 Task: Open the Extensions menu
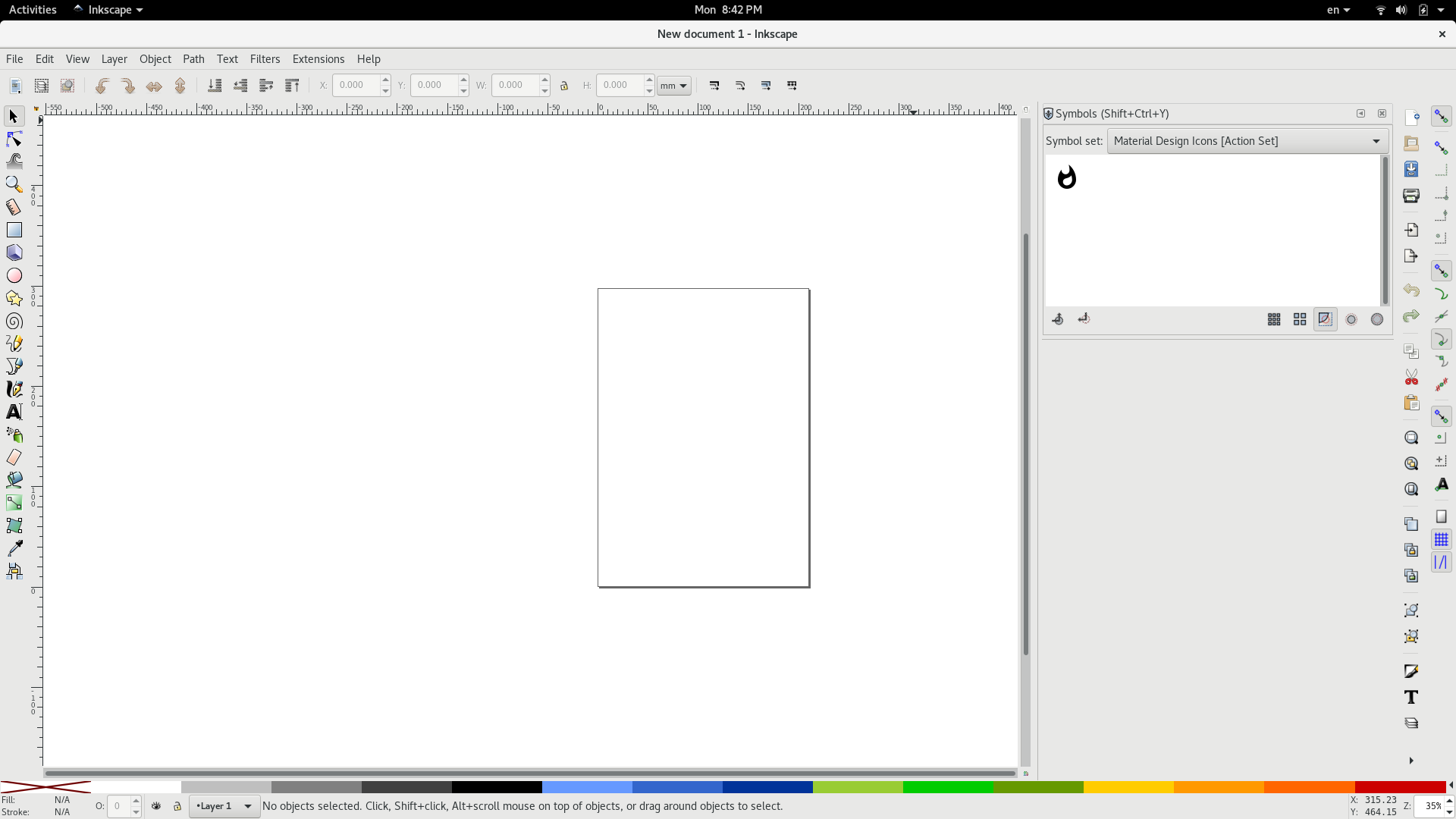[x=318, y=59]
